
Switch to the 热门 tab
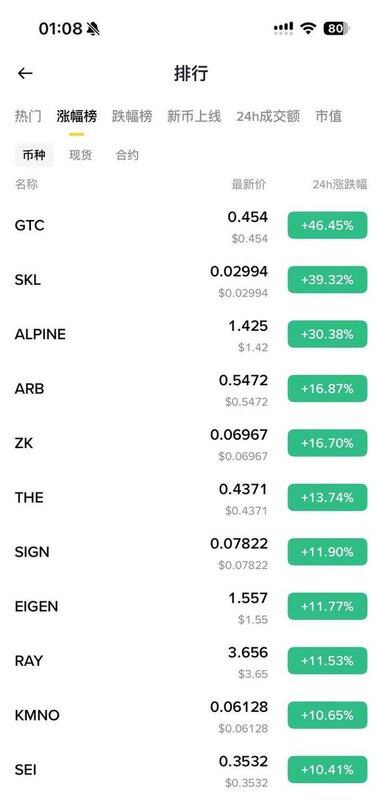point(28,116)
